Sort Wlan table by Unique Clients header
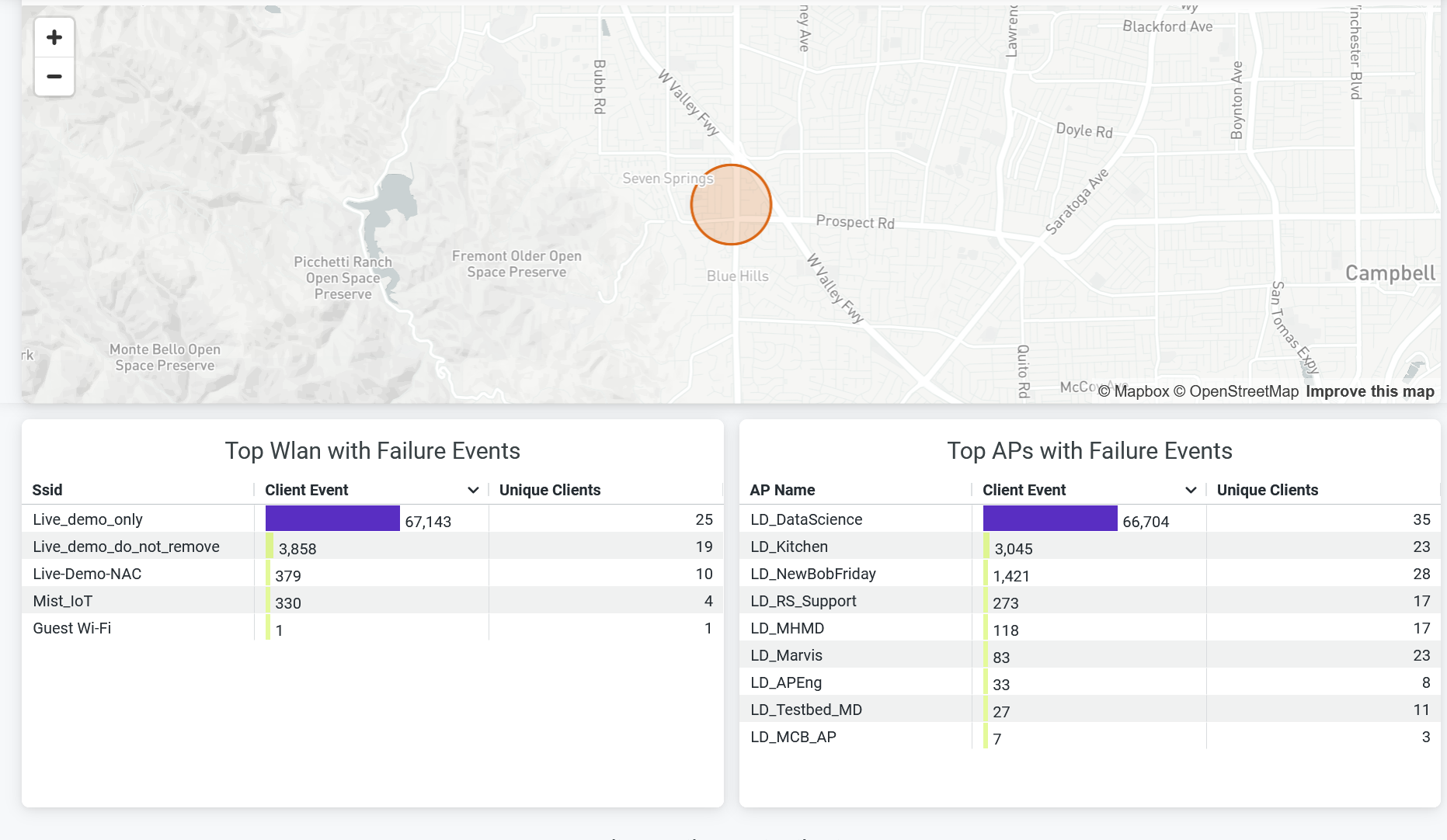This screenshot has width=1447, height=840. [x=550, y=490]
